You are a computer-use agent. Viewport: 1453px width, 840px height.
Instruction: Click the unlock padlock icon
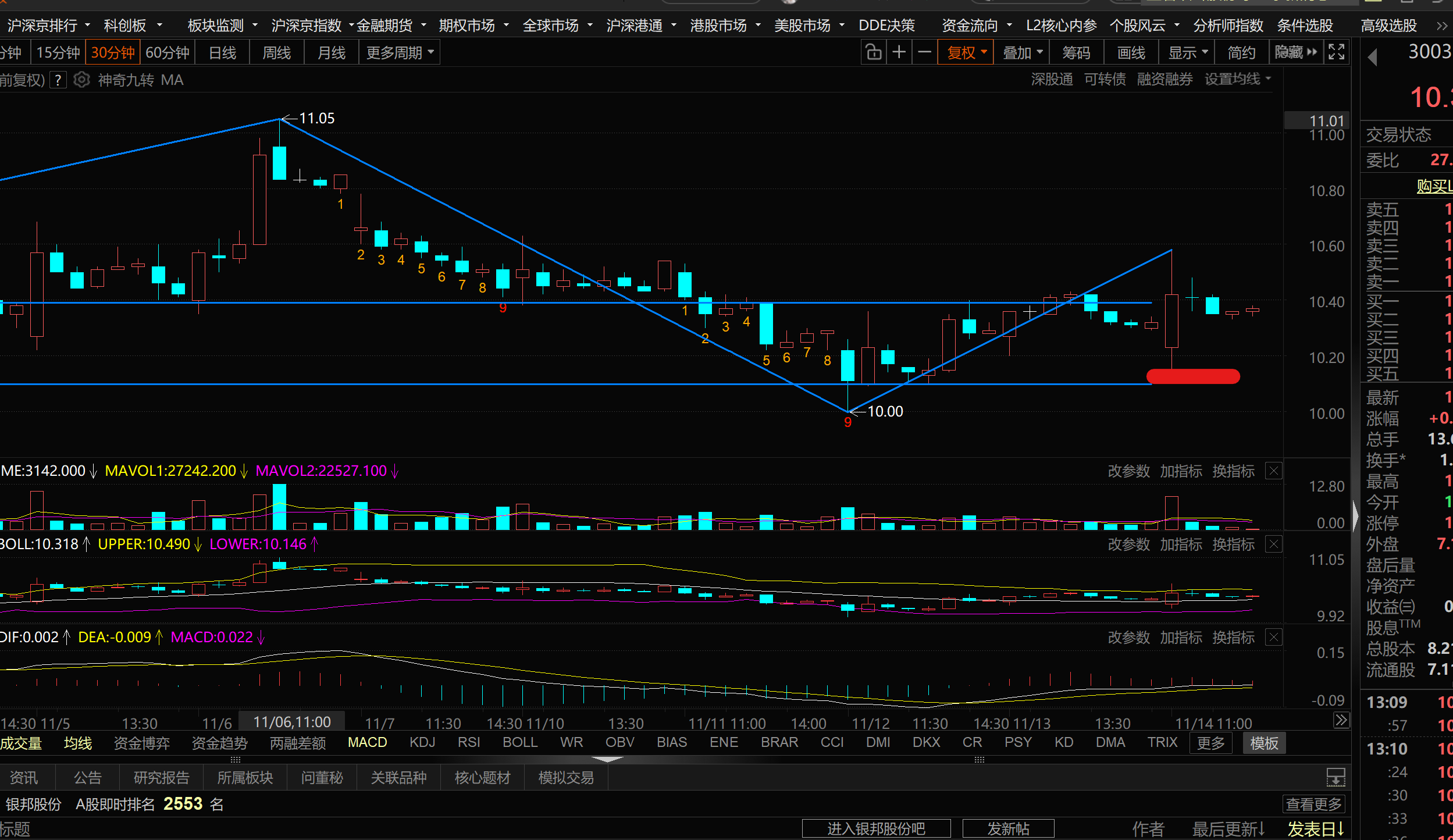(873, 52)
